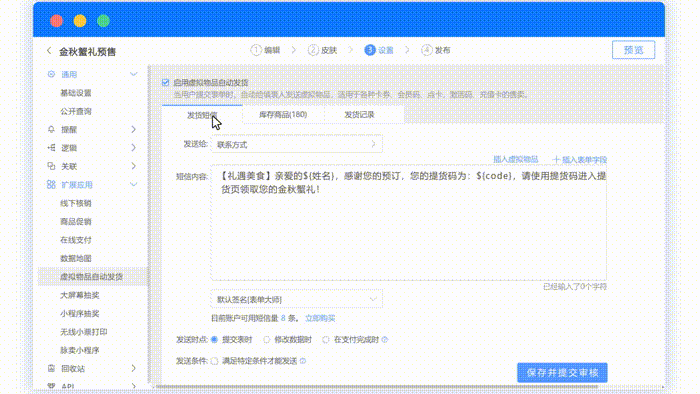Expand the 提醒 sidebar section chevron
The image size is (700, 394).
[x=133, y=129]
